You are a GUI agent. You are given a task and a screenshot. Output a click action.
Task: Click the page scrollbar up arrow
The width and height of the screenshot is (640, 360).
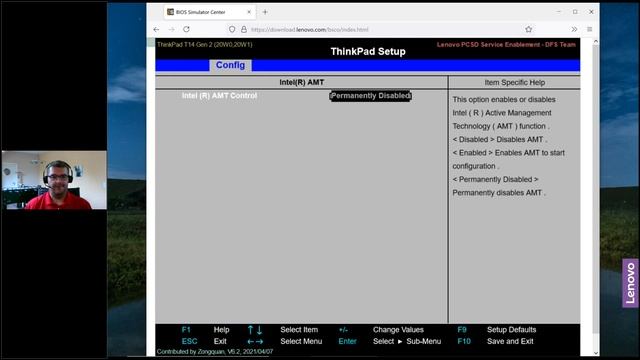click(596, 41)
